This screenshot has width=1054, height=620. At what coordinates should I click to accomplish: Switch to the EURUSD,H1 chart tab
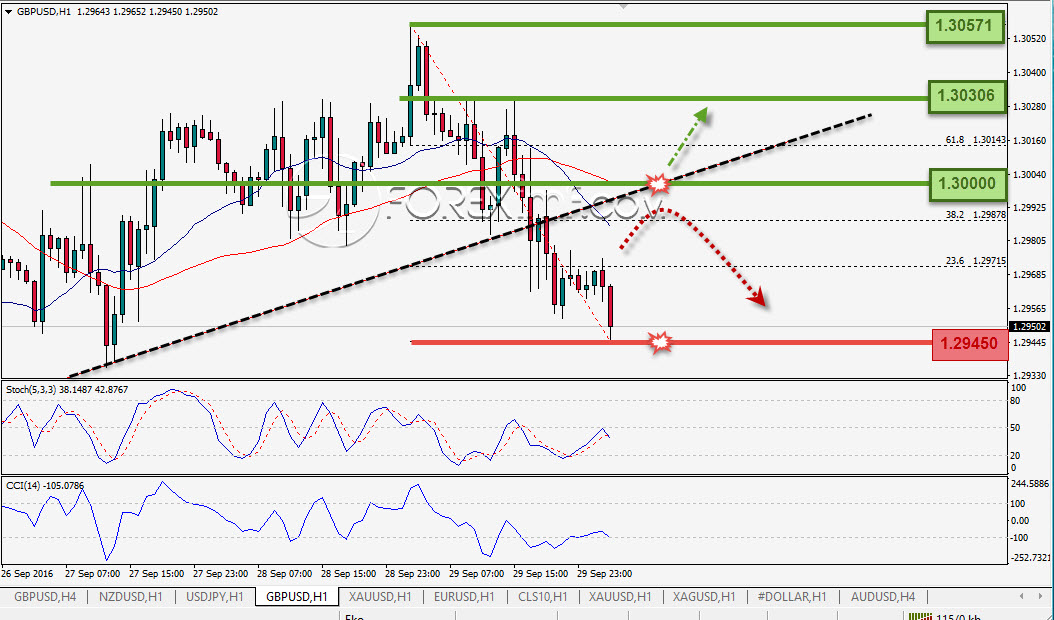(464, 596)
